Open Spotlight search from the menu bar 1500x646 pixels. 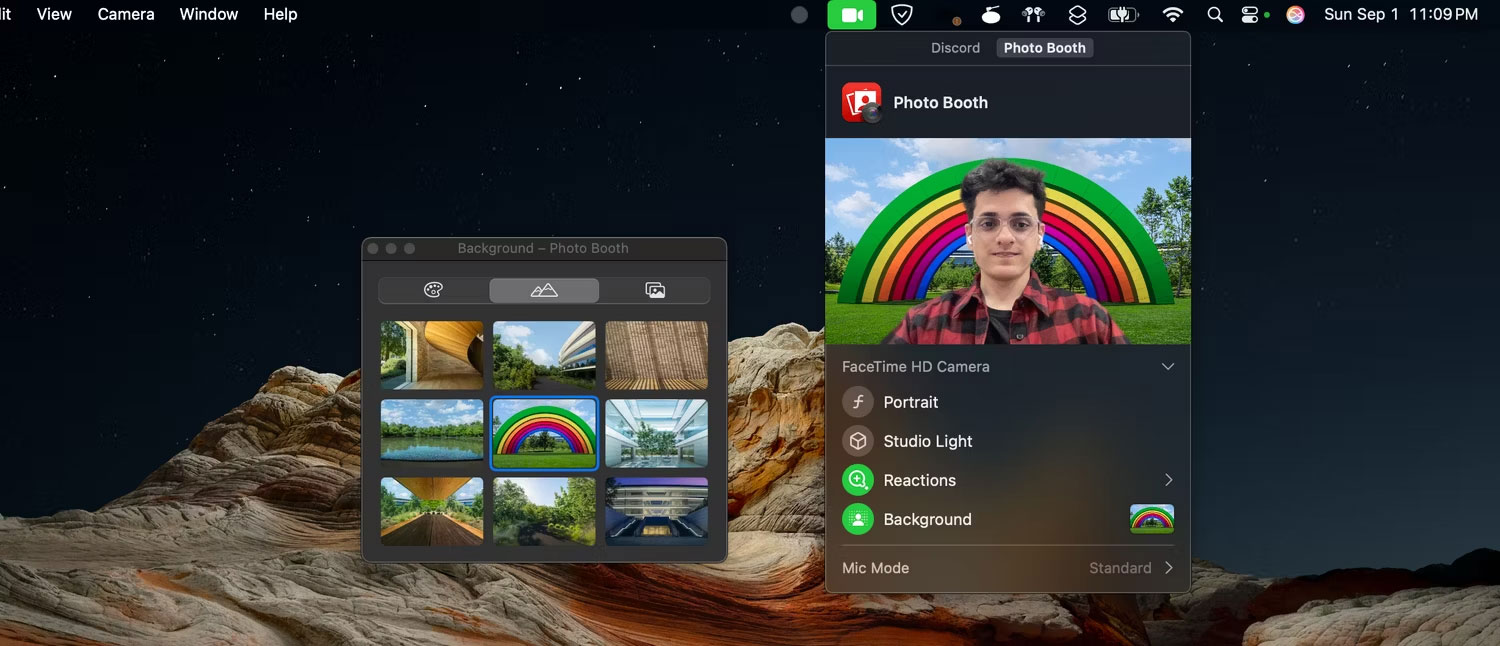click(1214, 14)
